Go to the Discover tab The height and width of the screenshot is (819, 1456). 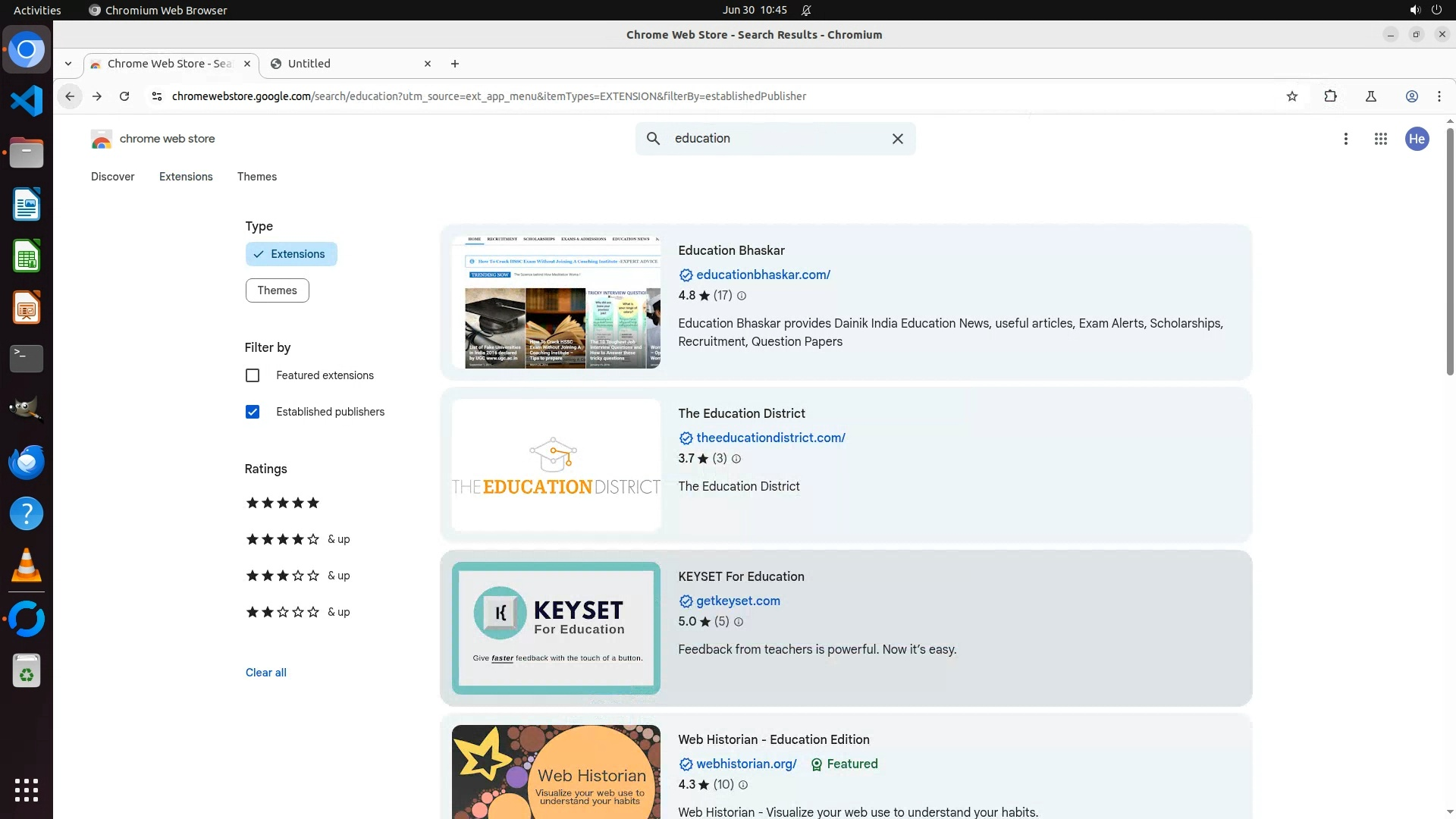pyautogui.click(x=112, y=177)
